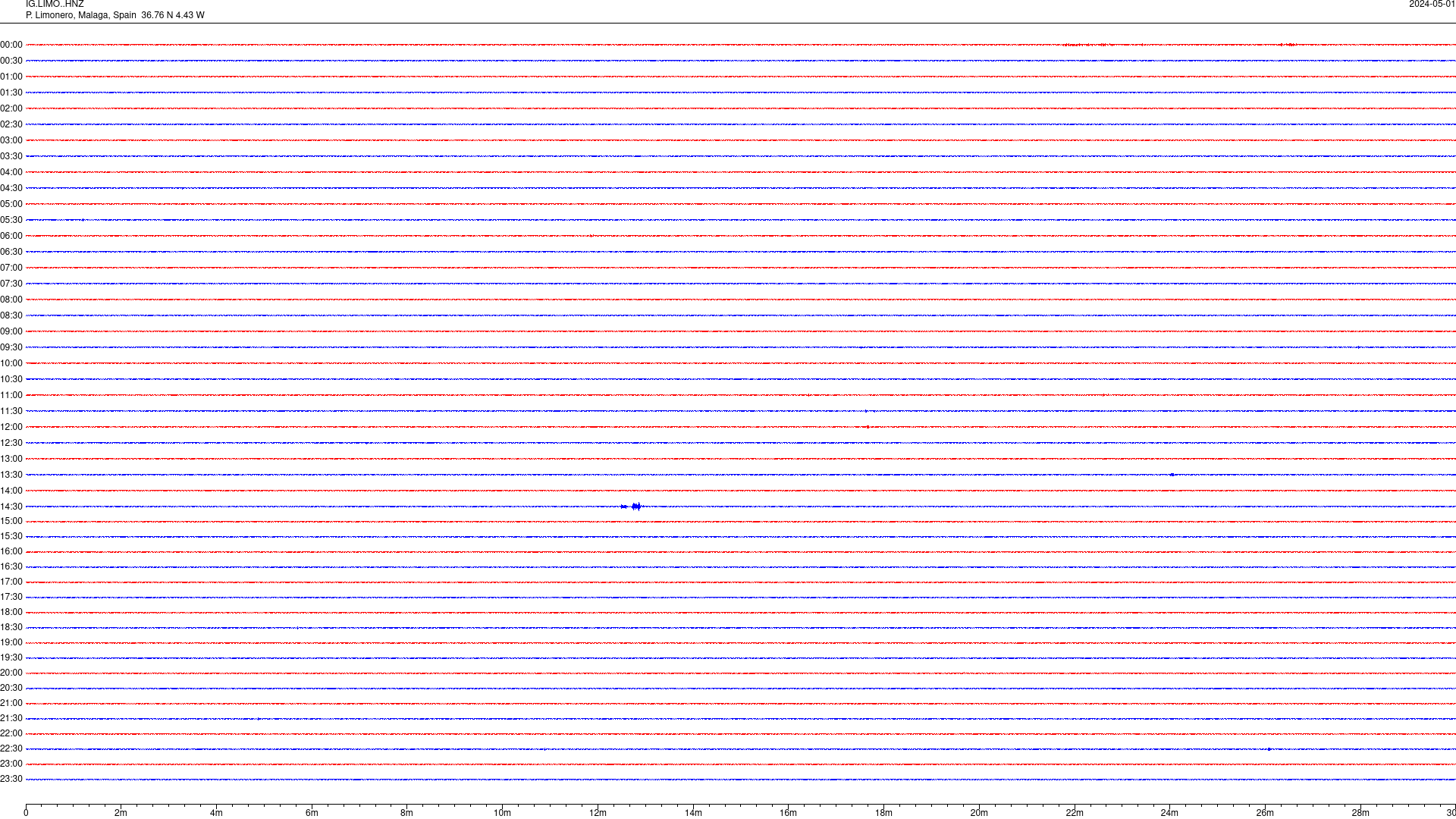1456x819 pixels.
Task: Click the 28m axis tick label
Action: (x=1360, y=813)
